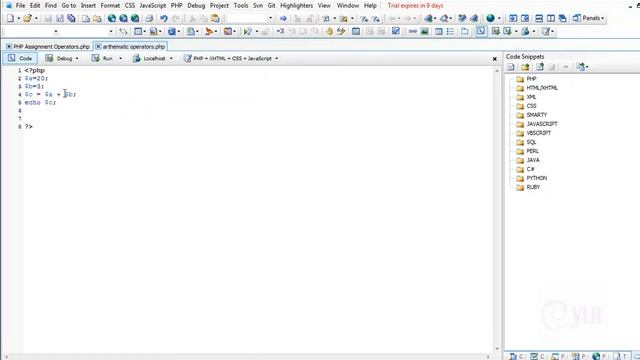Open the PHP menu
Viewport: 640px width, 360px height.
pos(177,6)
